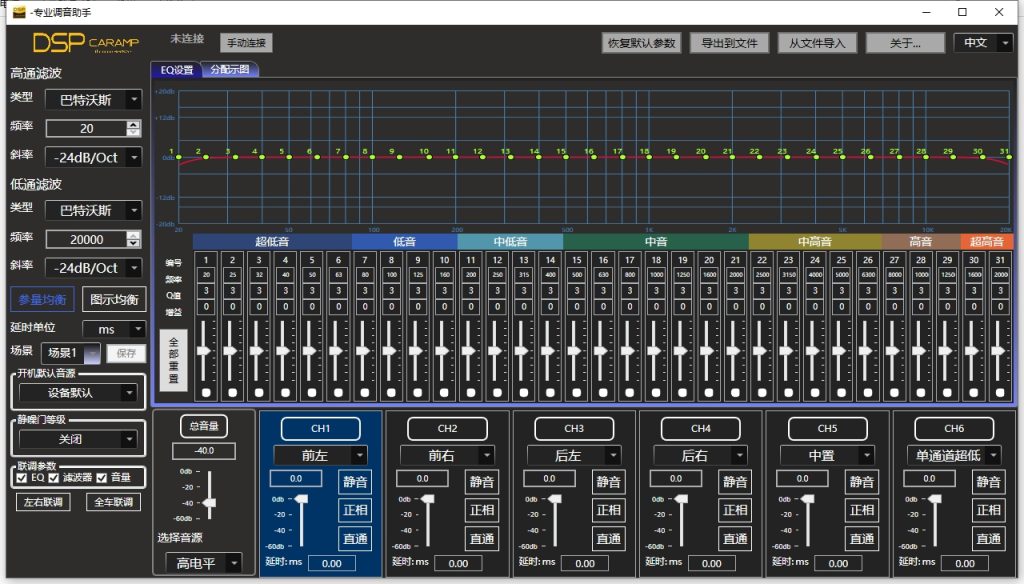Viewport: 1024px width, 584px height.
Task: Click EQ curve node number 1
Action: 178,157
